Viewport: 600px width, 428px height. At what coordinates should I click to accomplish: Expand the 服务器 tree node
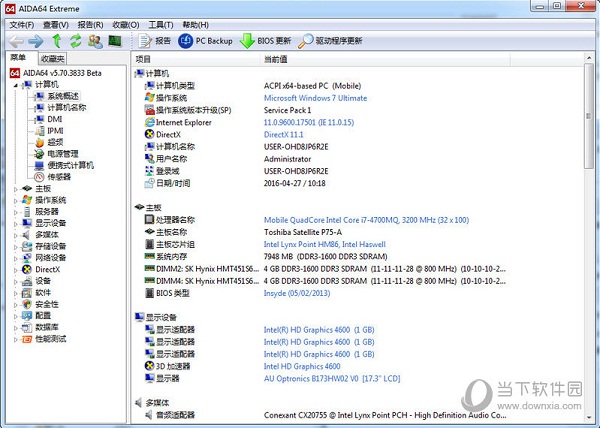(x=16, y=212)
